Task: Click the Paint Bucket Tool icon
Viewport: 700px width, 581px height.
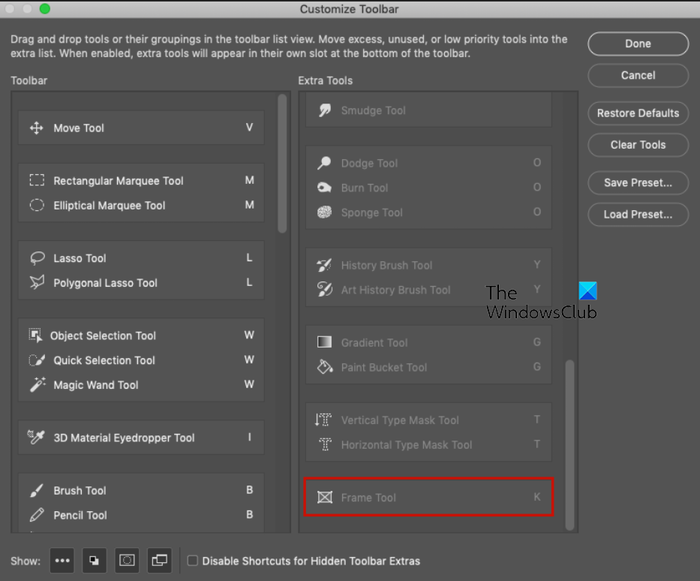Action: click(x=324, y=367)
